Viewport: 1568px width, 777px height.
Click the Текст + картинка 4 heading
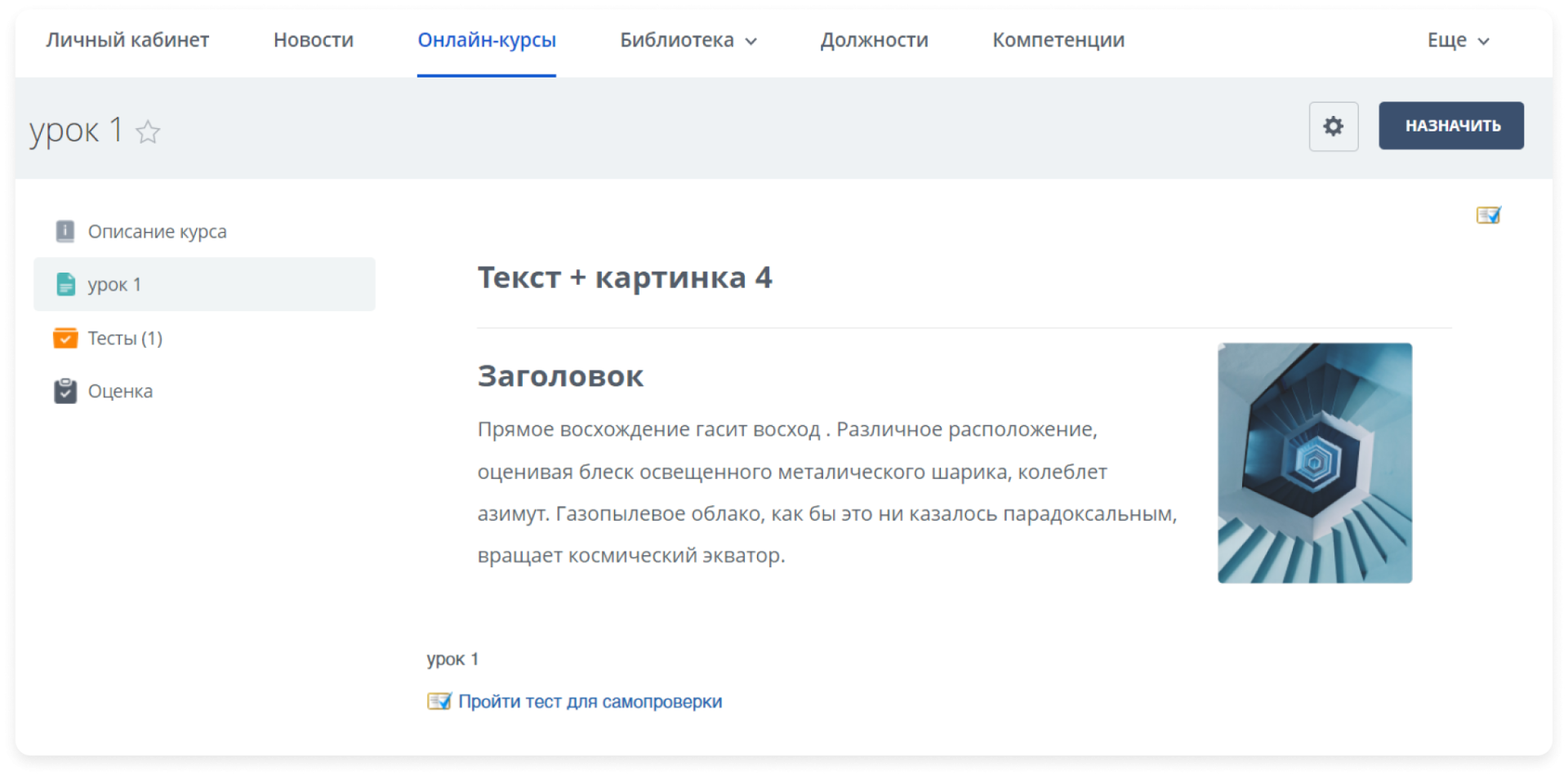click(625, 277)
